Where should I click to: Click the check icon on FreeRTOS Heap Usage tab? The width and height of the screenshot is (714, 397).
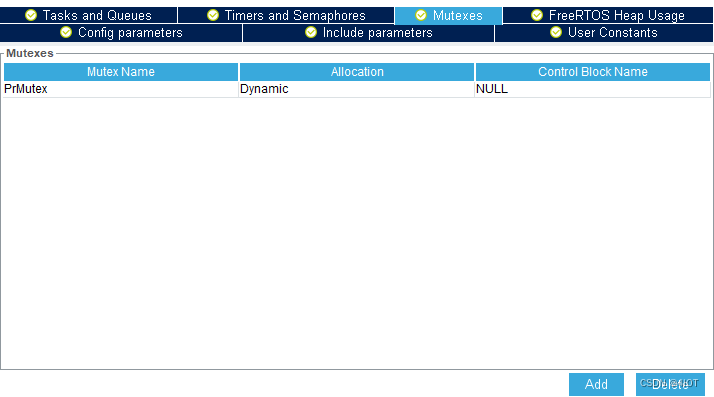[537, 15]
